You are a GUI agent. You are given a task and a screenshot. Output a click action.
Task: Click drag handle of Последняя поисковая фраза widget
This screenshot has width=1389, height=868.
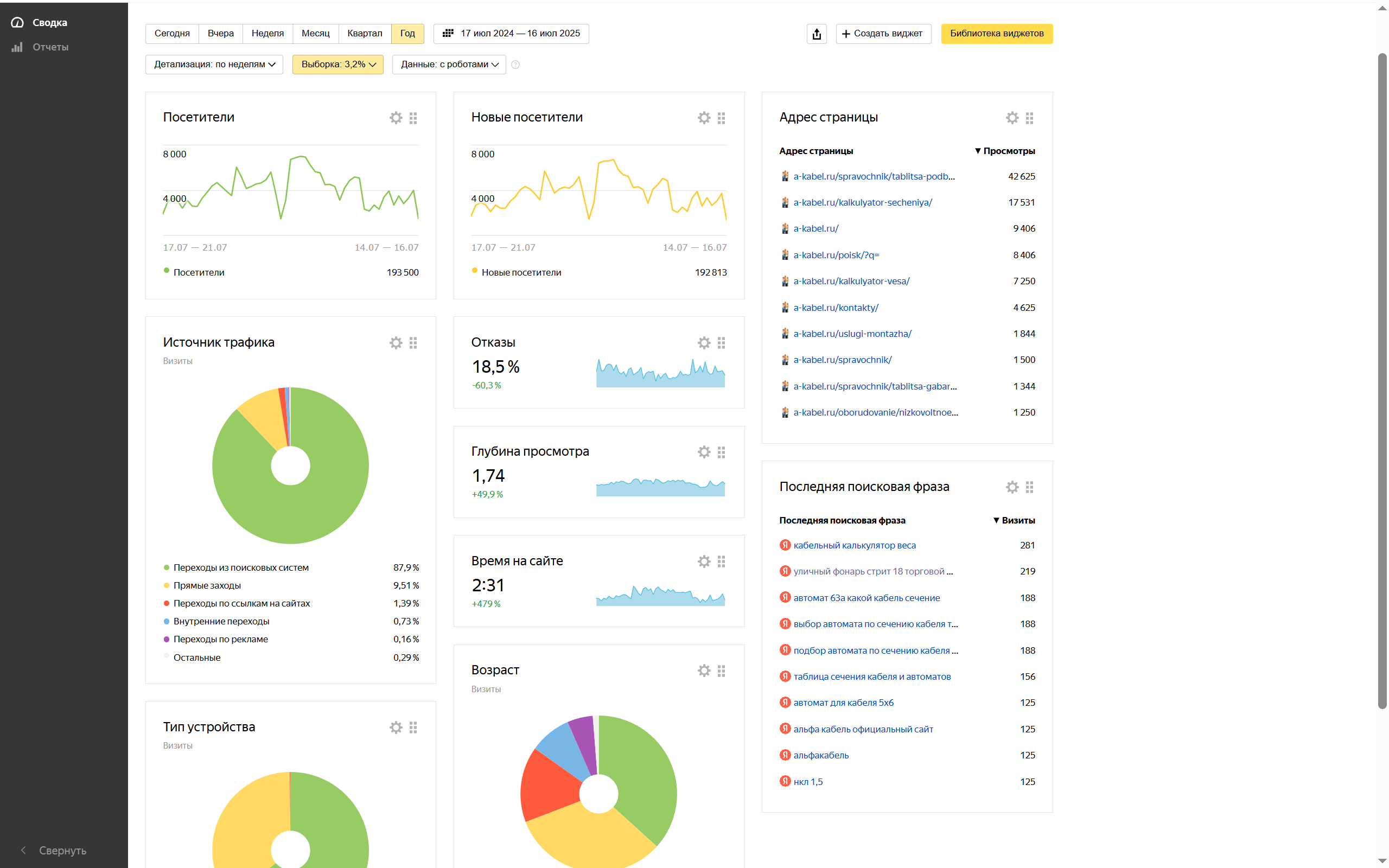tap(1030, 487)
